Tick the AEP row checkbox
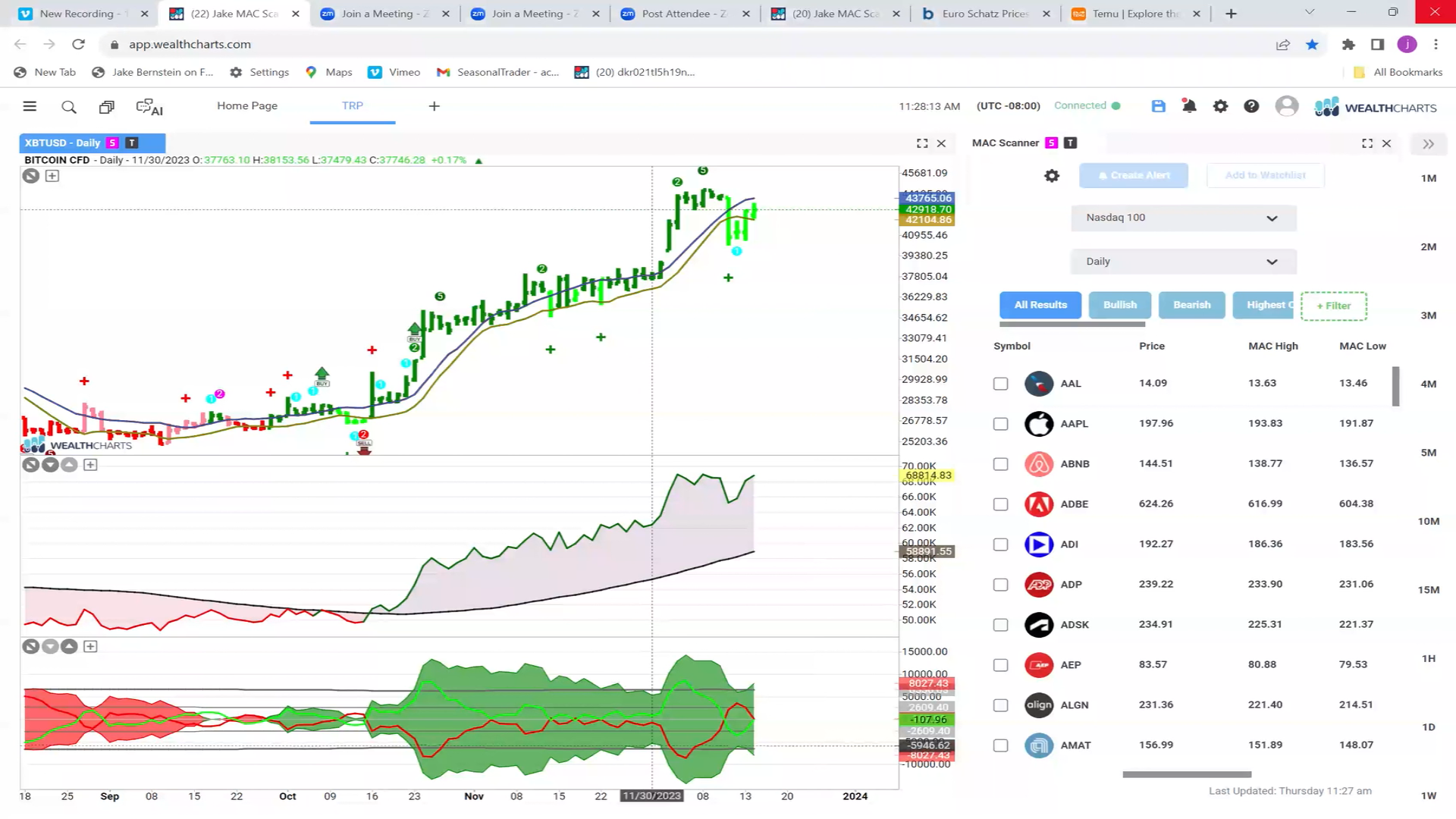1456x819 pixels. tap(1001, 665)
